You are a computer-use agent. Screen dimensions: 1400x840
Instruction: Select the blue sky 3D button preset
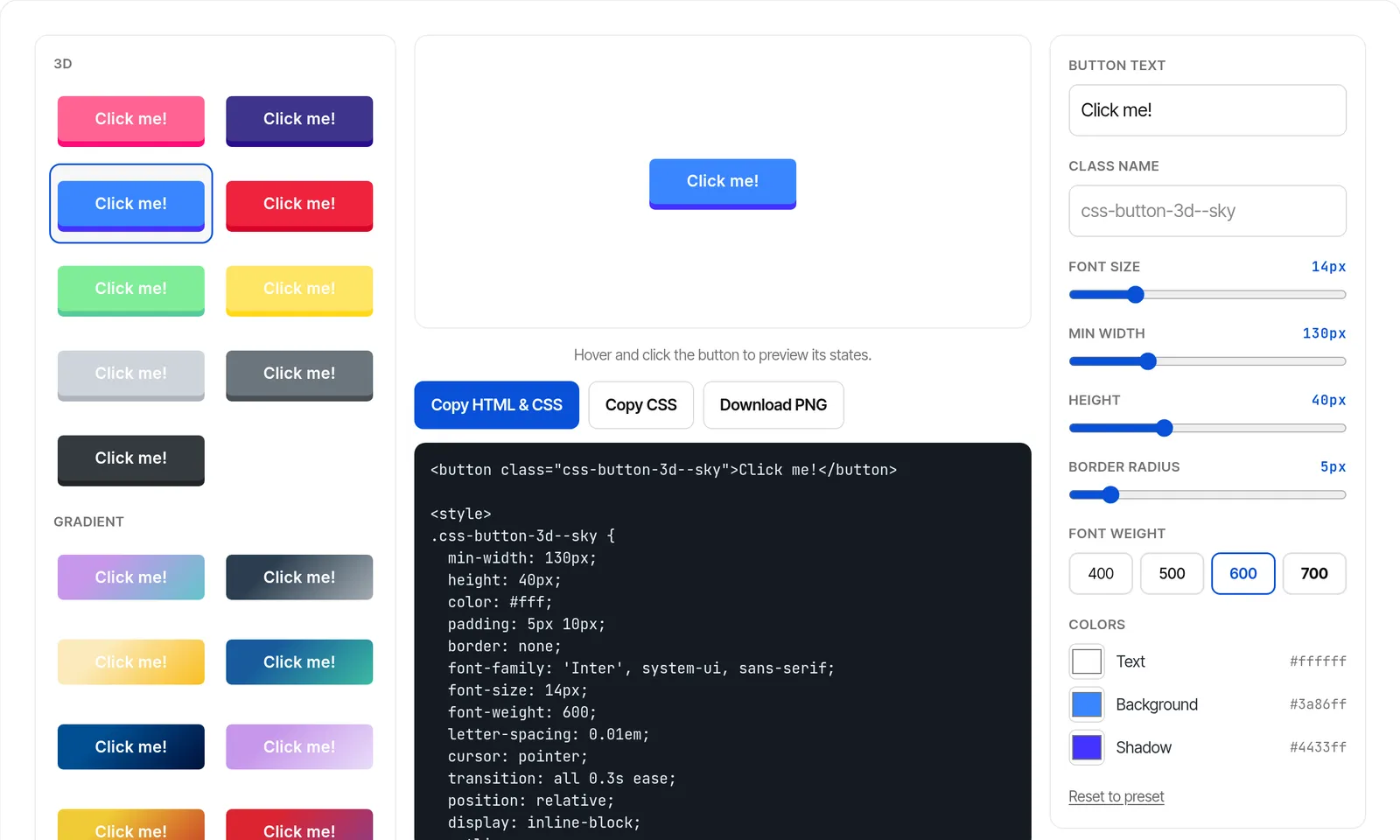tap(131, 205)
